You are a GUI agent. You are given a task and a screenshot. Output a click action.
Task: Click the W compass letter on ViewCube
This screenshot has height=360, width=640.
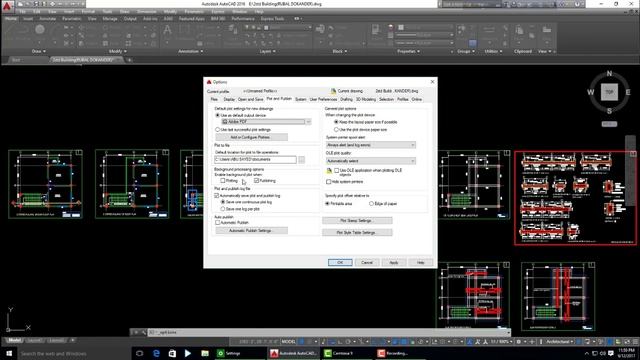591,92
